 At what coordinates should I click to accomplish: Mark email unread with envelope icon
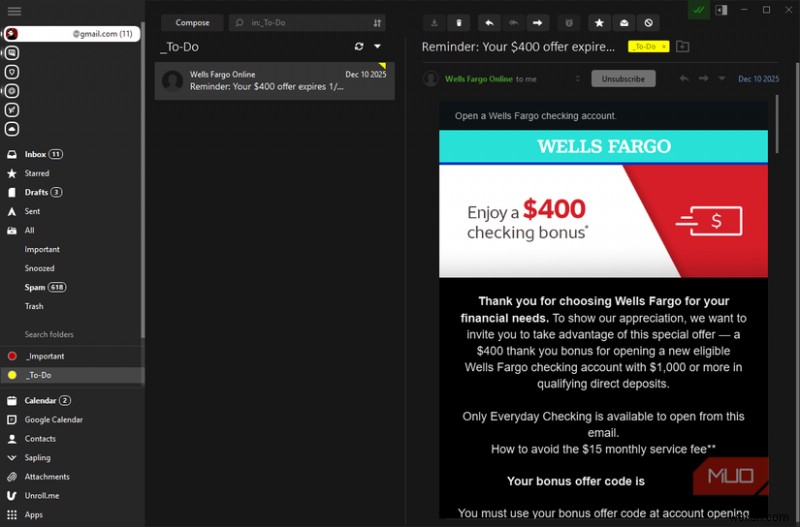[624, 22]
